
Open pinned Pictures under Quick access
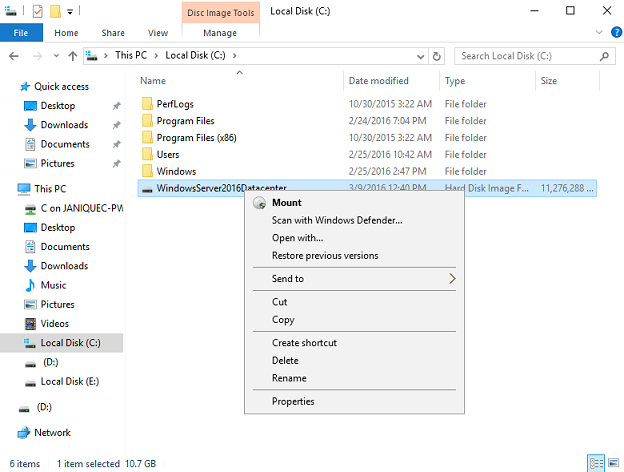click(57, 164)
